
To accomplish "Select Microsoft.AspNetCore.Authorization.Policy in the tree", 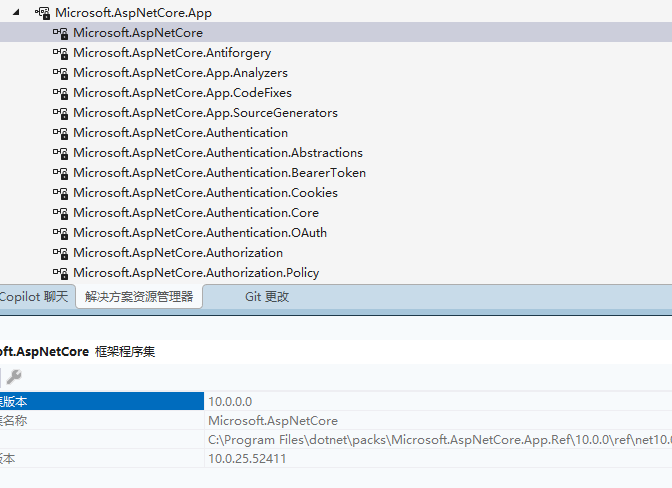I will (196, 273).
